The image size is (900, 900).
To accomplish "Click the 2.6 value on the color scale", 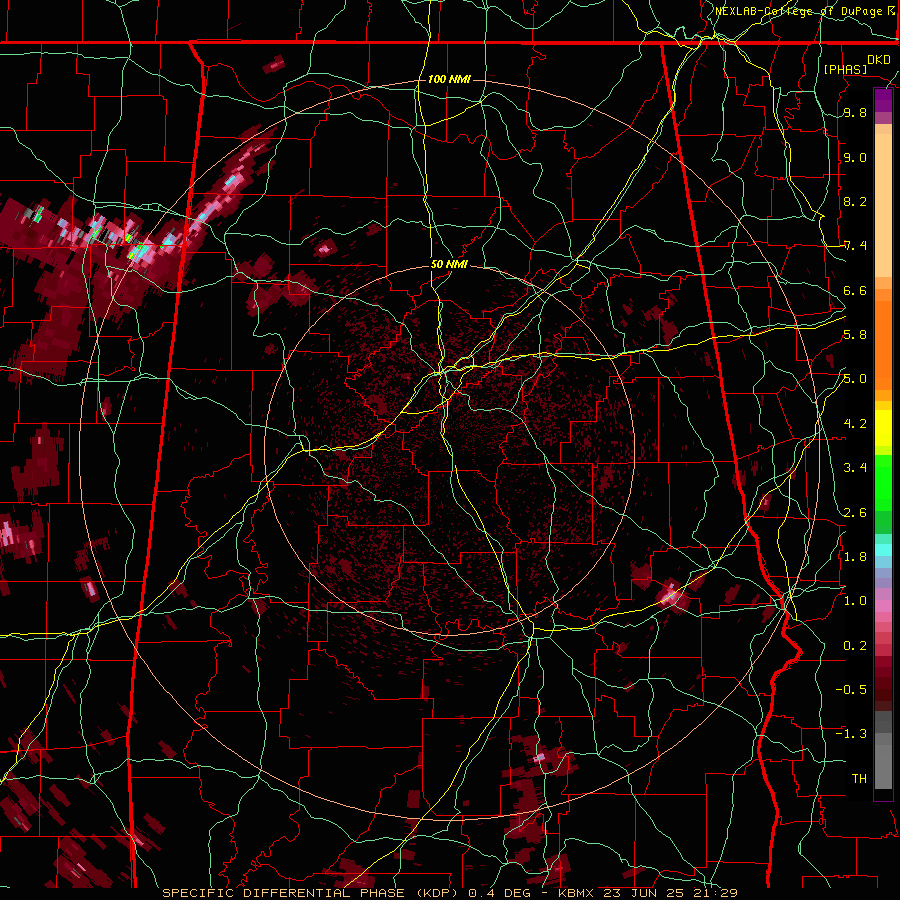I will 855,513.
